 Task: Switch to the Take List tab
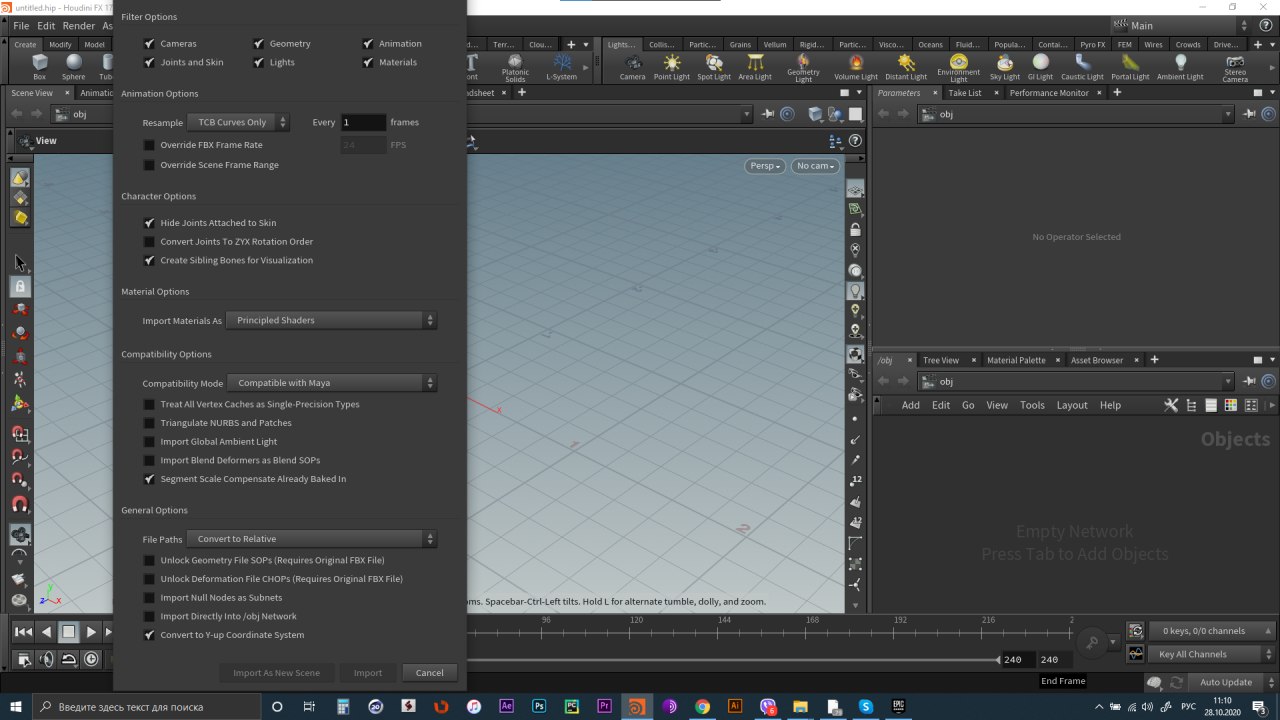(965, 93)
